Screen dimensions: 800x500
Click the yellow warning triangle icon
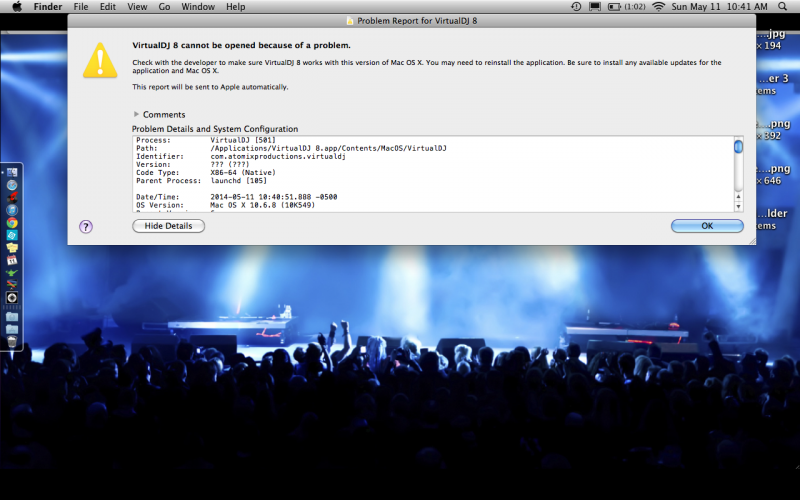[100, 60]
